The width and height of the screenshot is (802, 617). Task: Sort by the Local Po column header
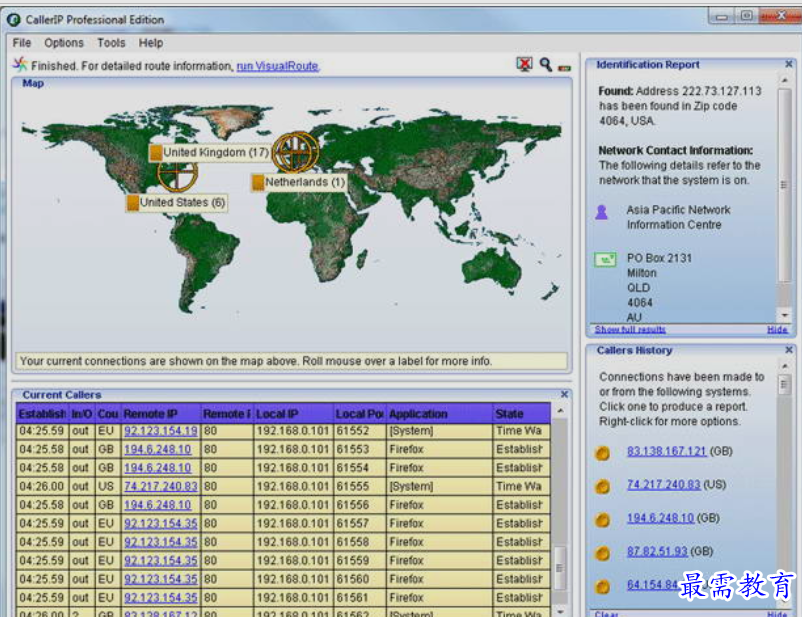click(x=360, y=413)
